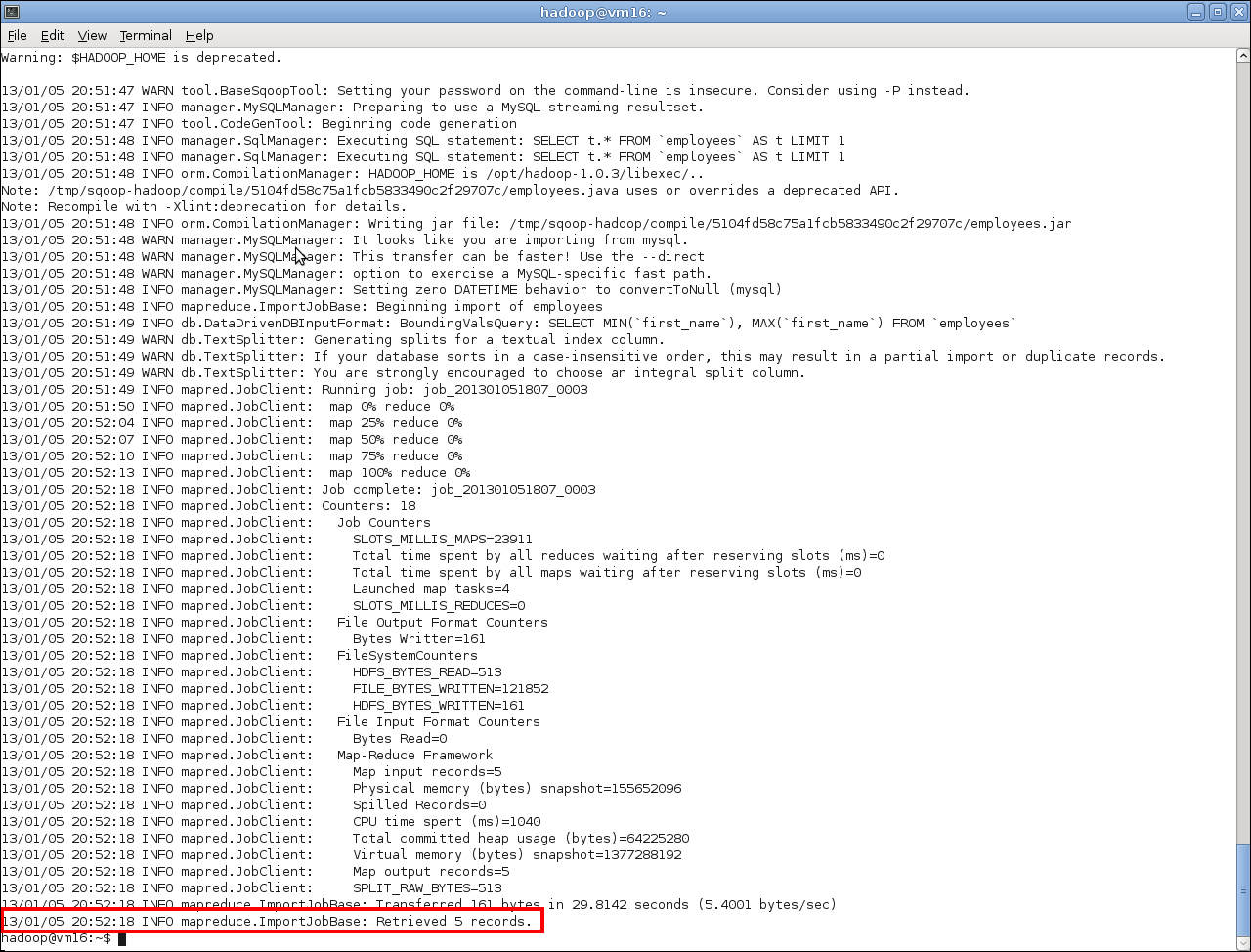Image resolution: width=1251 pixels, height=952 pixels.
Task: Click 'File Output Format Counters' heading line
Action: coord(275,623)
